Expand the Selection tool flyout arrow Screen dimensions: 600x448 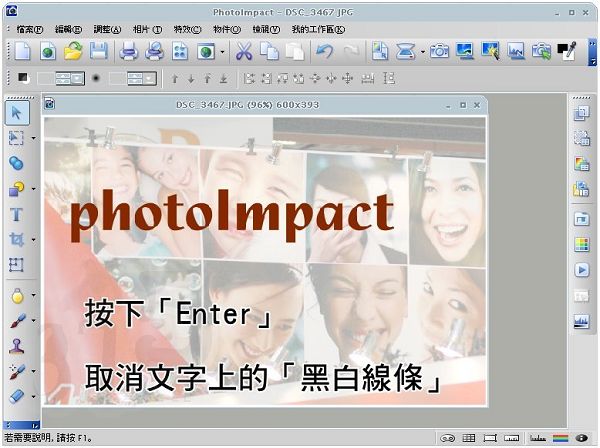(x=34, y=138)
